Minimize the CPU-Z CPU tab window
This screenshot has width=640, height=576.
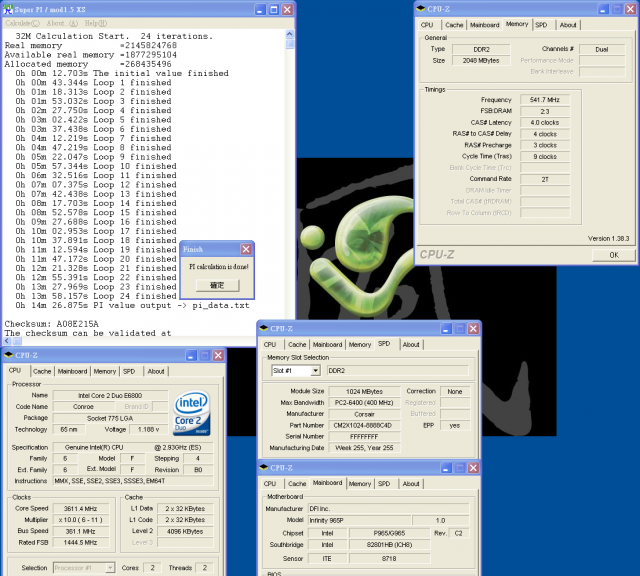[191, 355]
